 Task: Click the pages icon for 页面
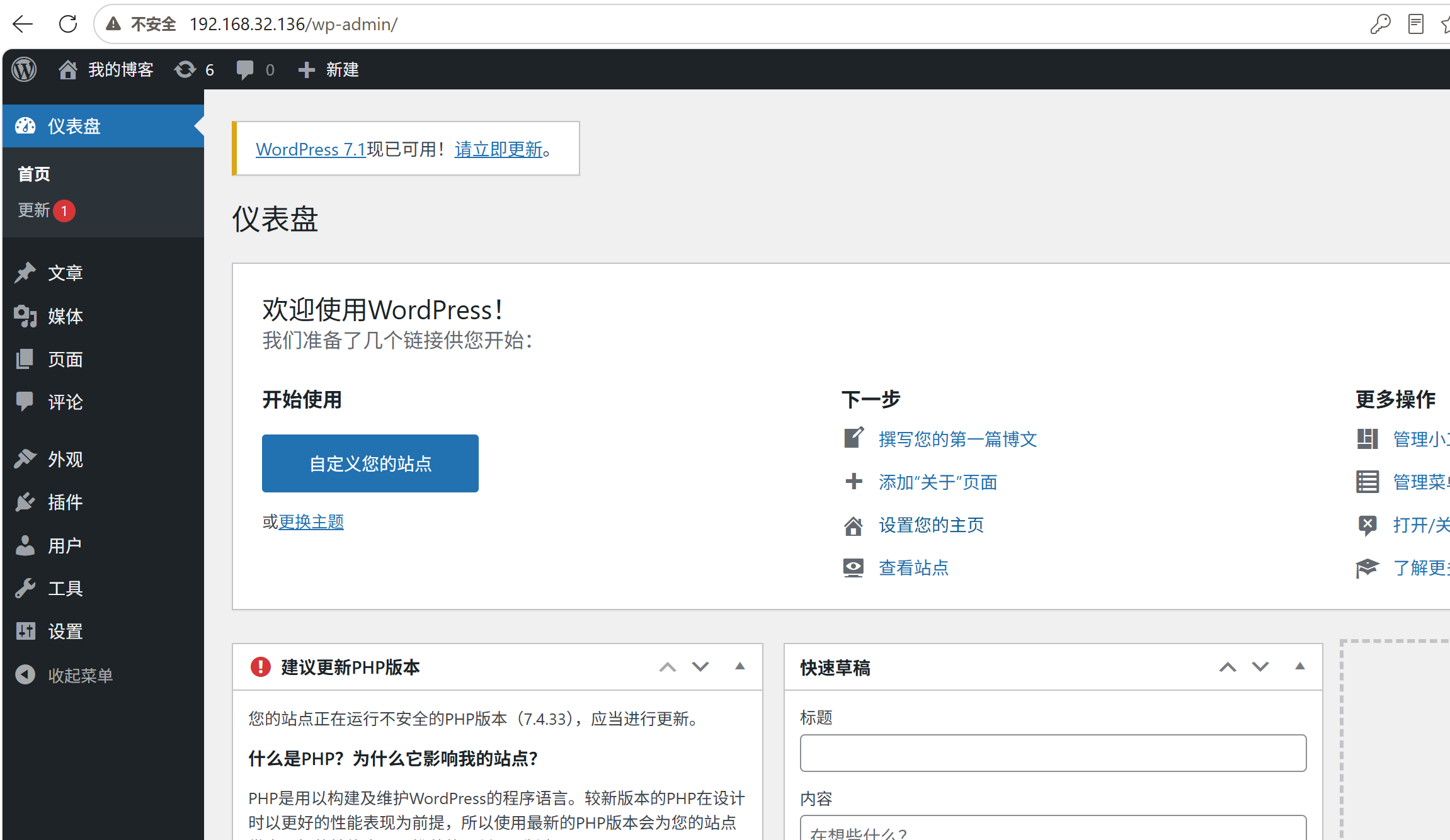[x=25, y=359]
